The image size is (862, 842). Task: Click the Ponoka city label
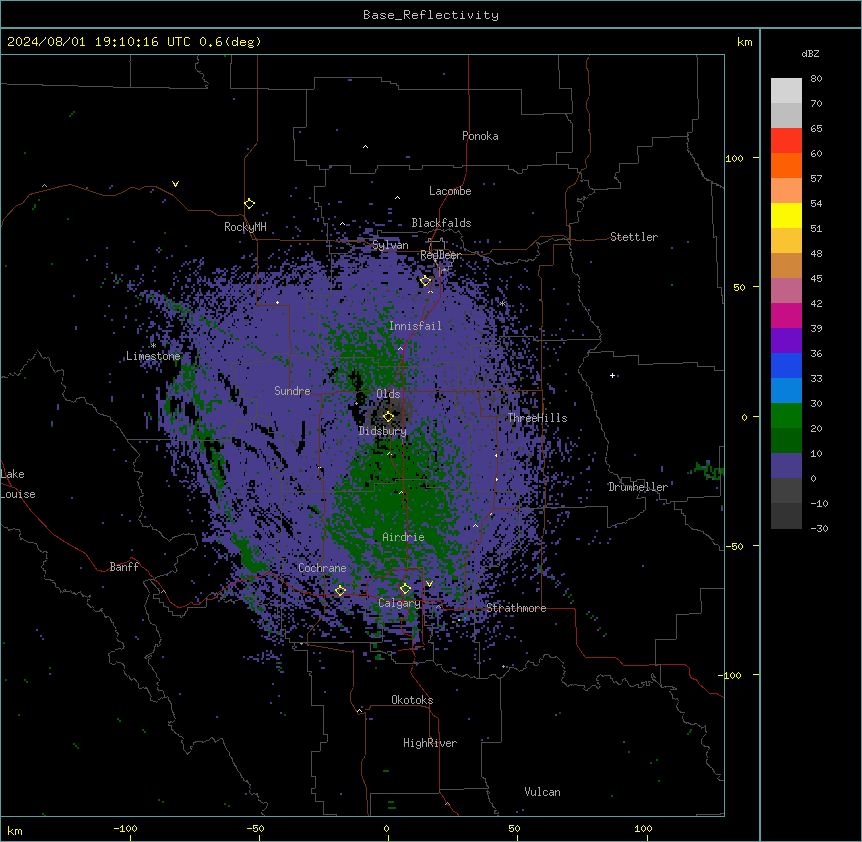480,136
